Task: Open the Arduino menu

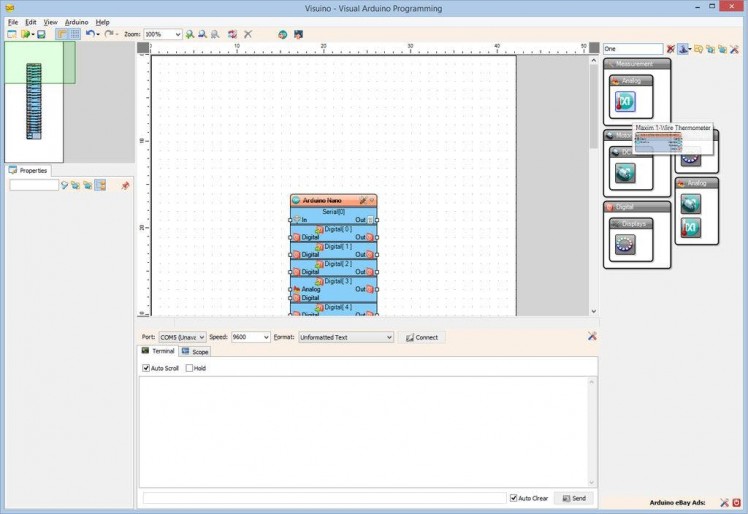Action: [76, 21]
